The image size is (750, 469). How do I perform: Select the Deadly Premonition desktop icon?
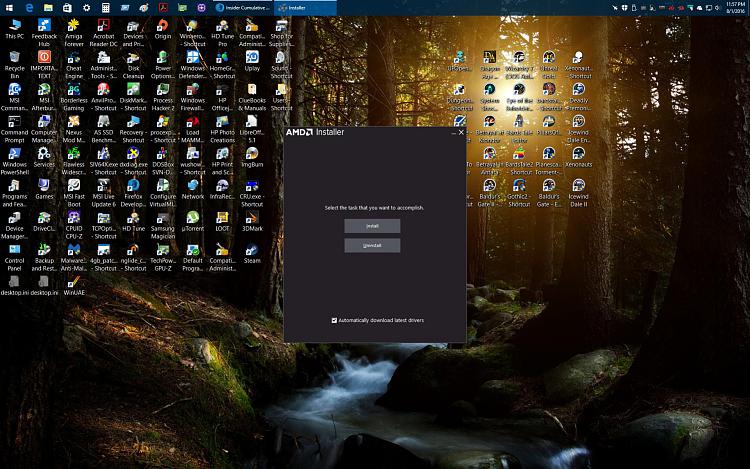coord(578,97)
